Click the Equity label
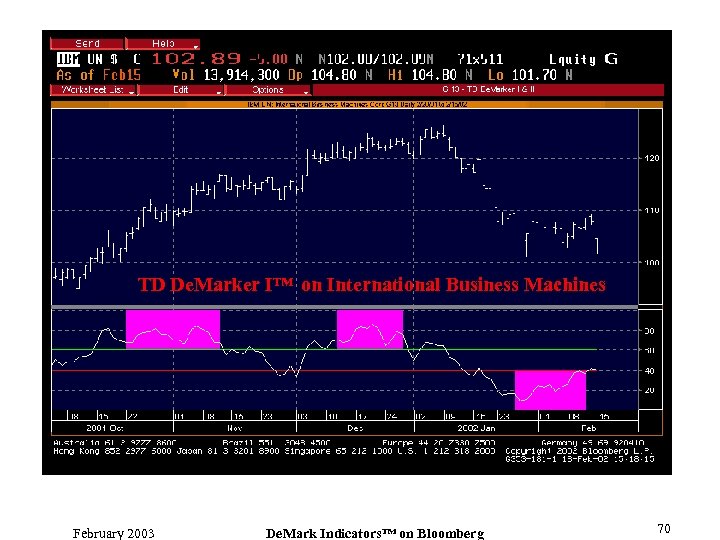Screen dimensions: 720x540 (x=572, y=59)
